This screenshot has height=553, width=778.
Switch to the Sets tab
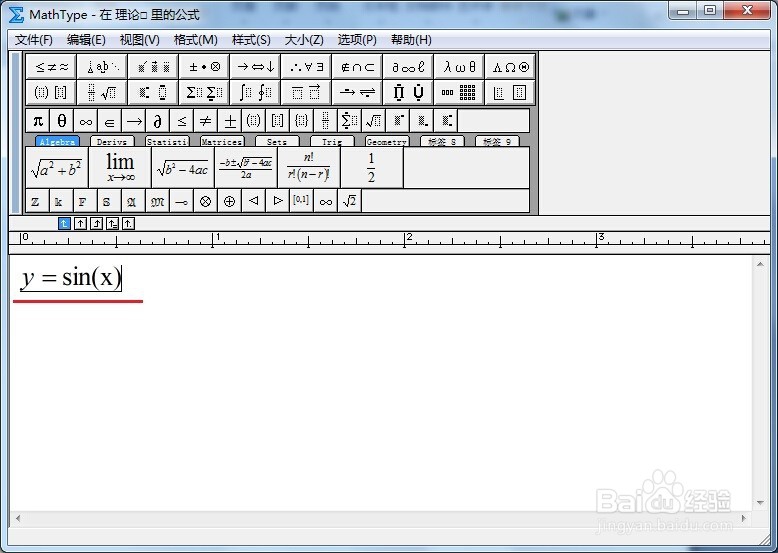(x=276, y=141)
